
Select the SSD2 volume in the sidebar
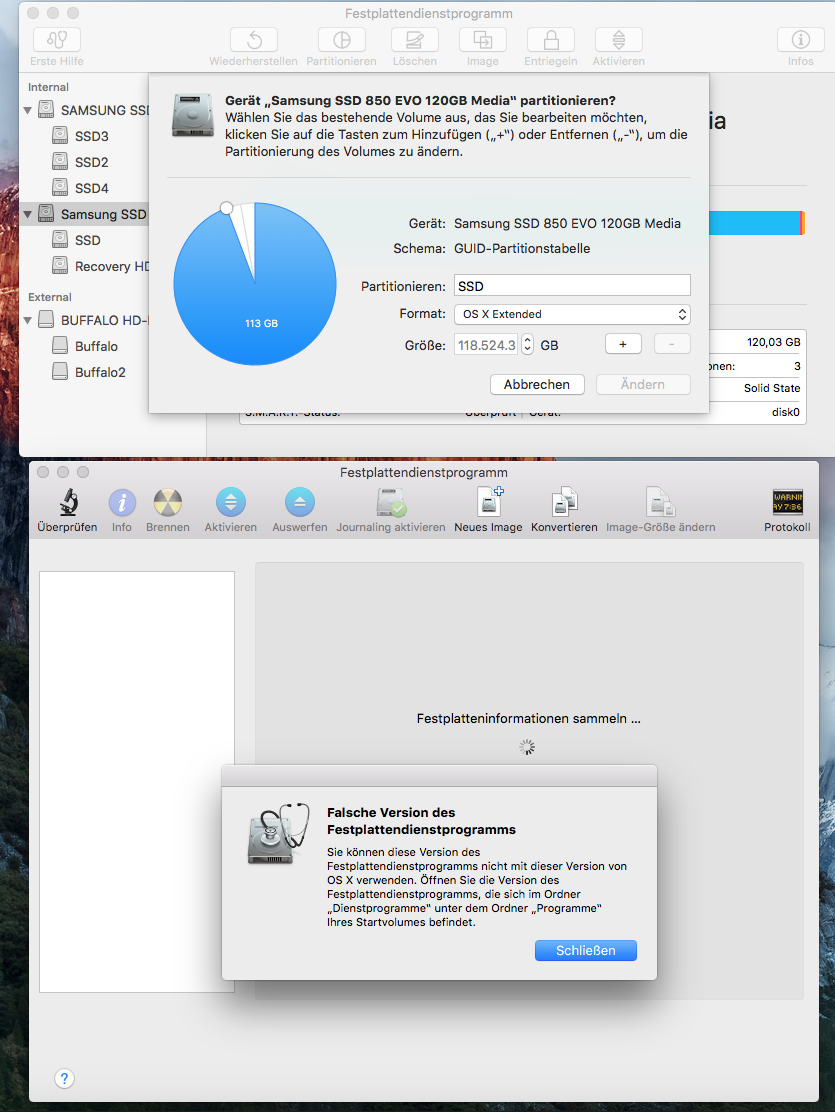[x=92, y=162]
